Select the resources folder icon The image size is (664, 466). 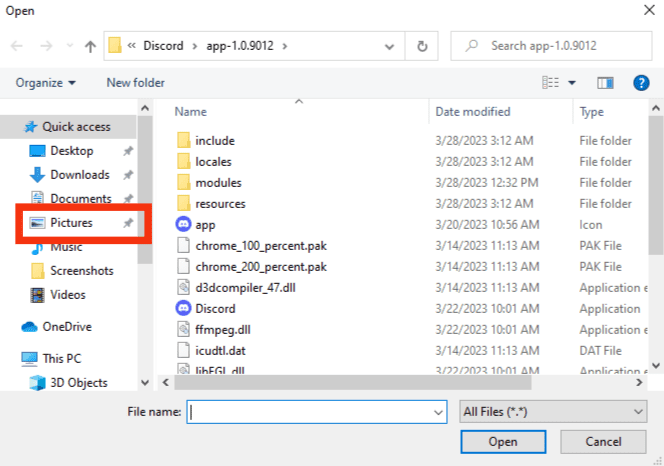tap(183, 203)
